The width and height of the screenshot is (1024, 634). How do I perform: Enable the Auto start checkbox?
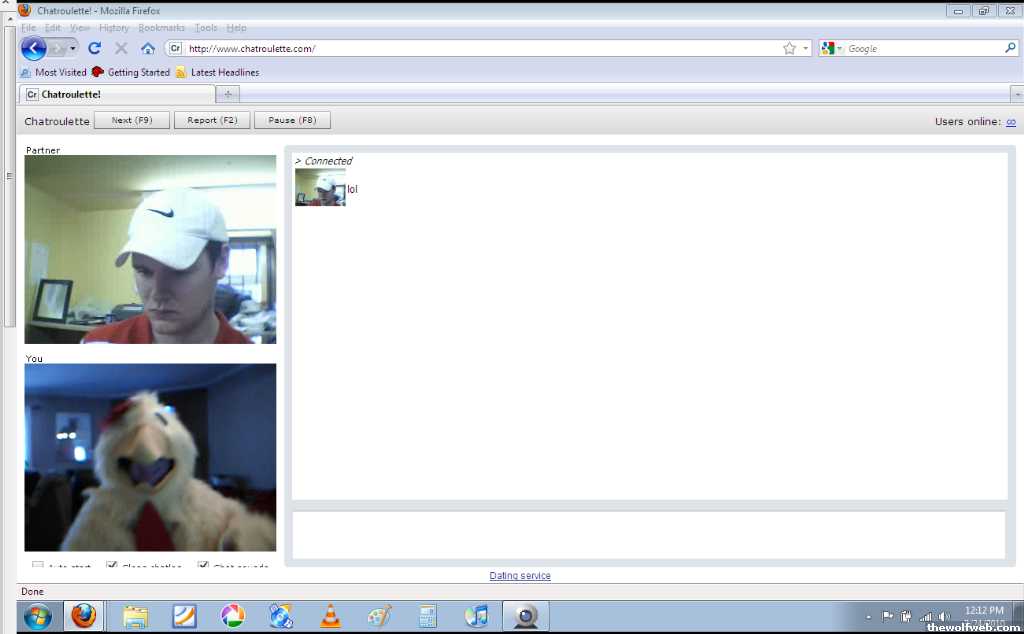tap(38, 566)
